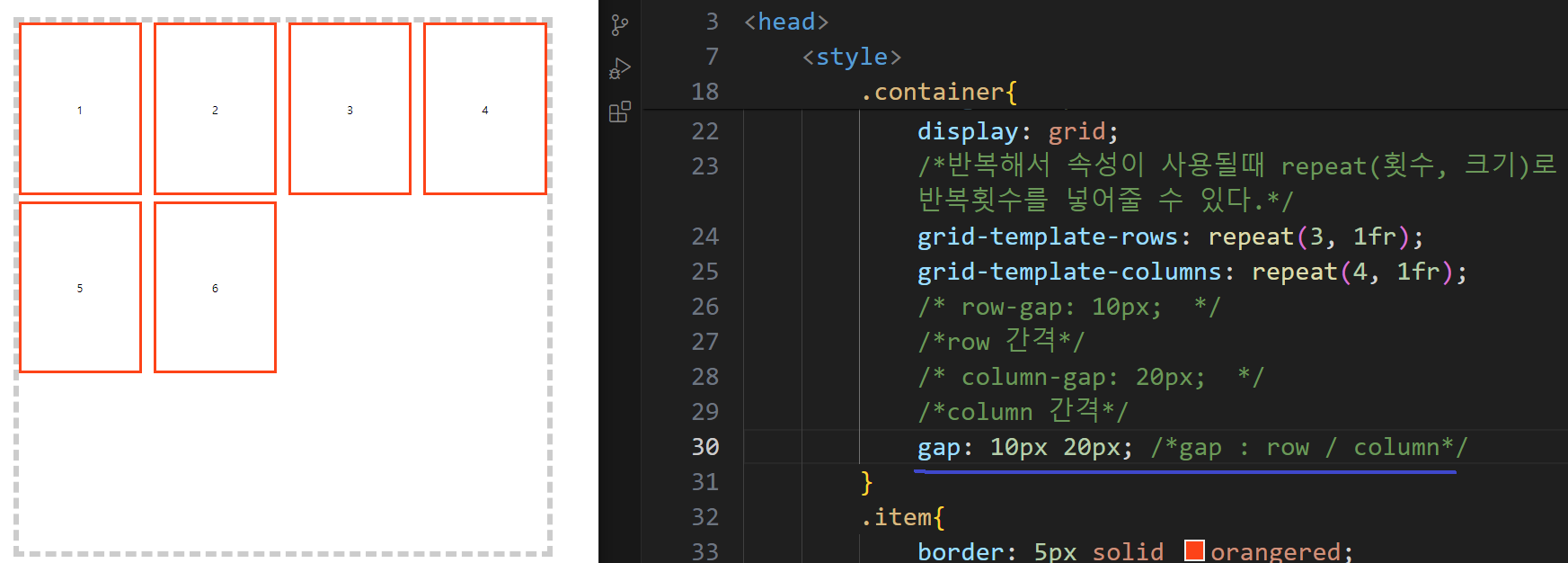This screenshot has width=1568, height=563.
Task: Click line number 25 in the gutter
Action: click(x=705, y=272)
